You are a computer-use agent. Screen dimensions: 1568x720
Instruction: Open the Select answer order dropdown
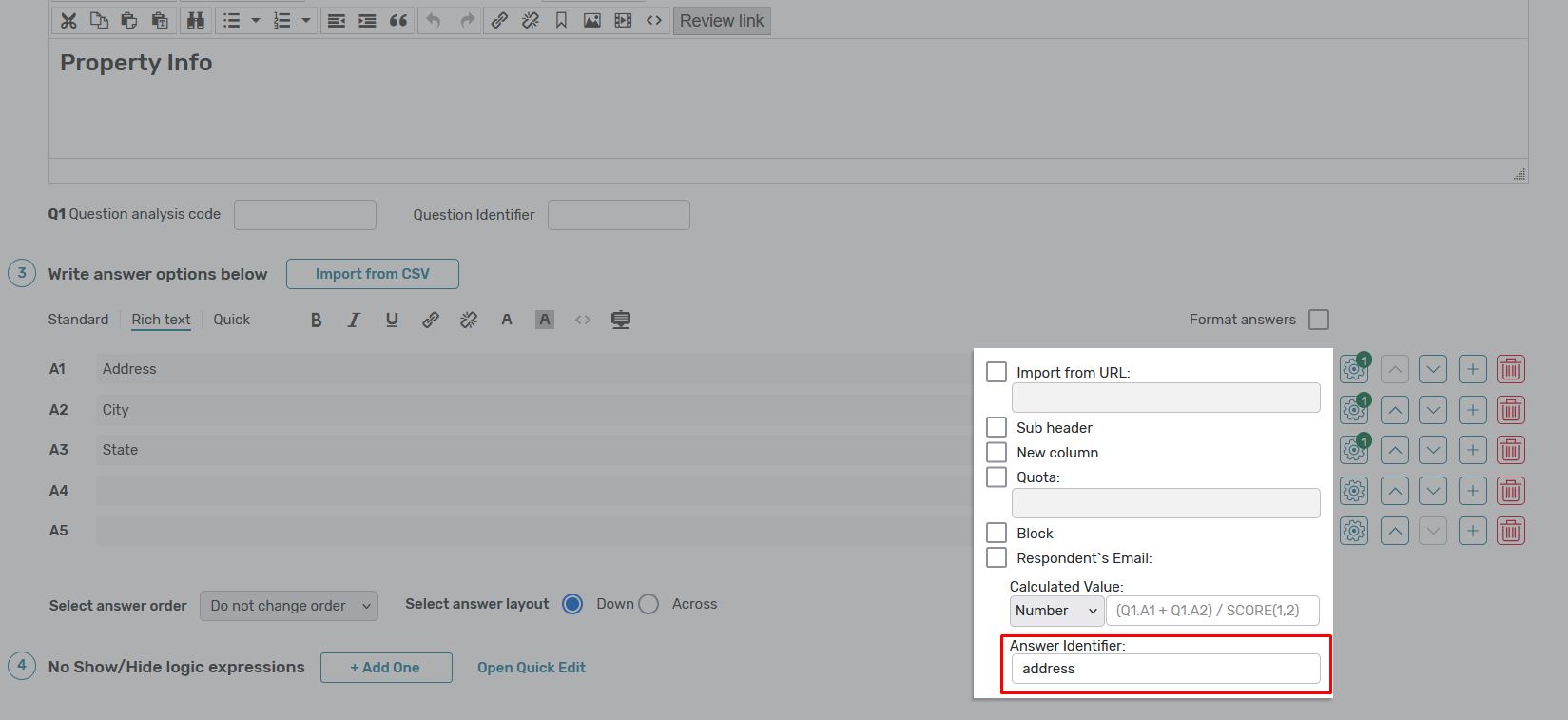[289, 606]
